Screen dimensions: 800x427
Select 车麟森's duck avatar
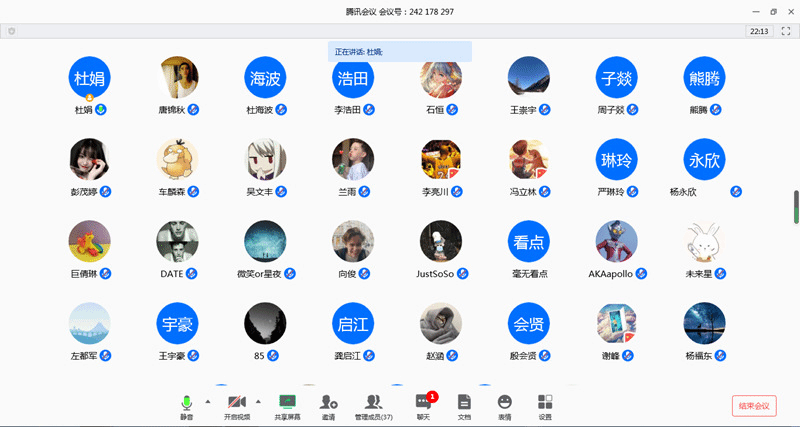click(x=177, y=158)
